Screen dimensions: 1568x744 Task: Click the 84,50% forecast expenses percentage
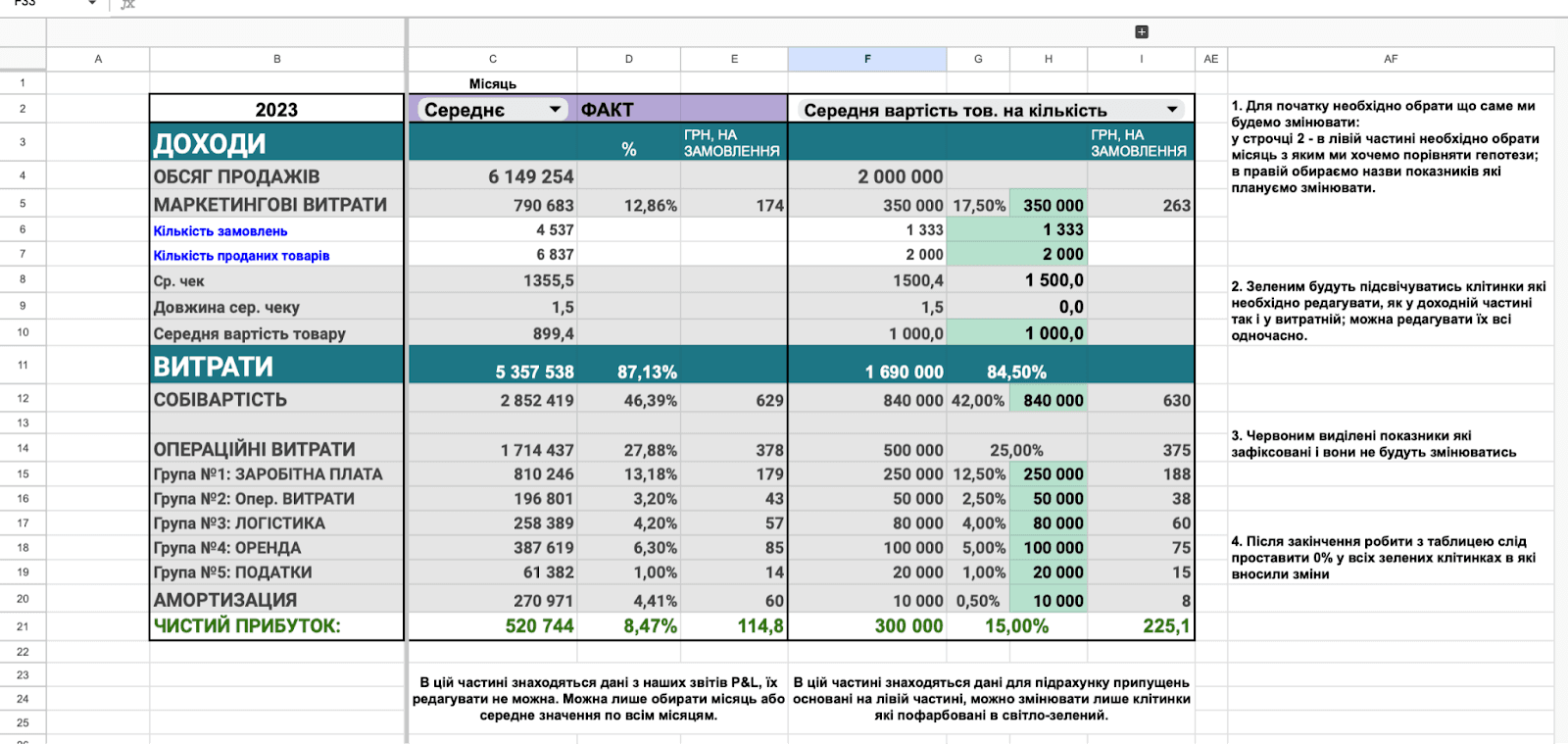click(1016, 367)
